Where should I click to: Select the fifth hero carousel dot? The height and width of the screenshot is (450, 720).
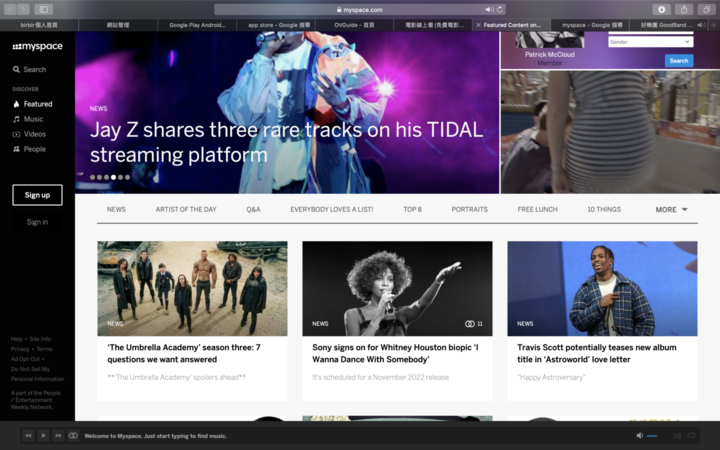pos(120,177)
